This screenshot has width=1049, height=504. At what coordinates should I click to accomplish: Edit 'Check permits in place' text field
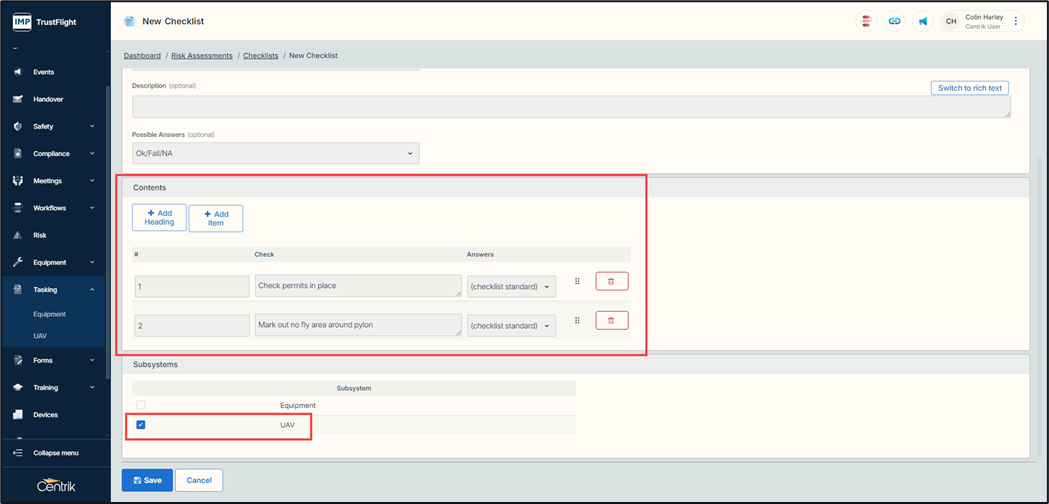point(359,285)
